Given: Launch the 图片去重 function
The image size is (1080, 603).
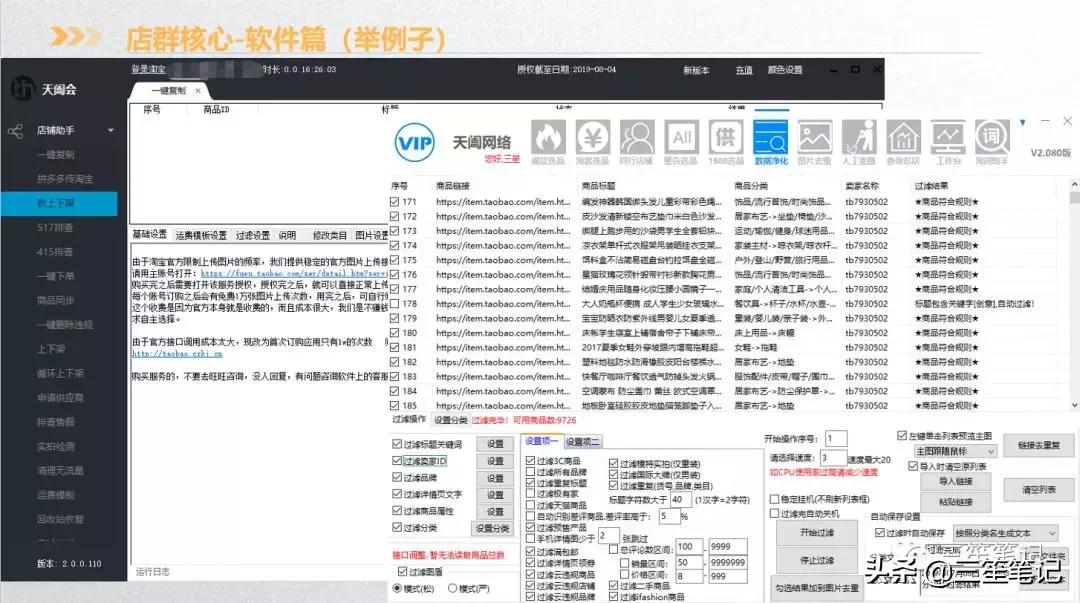Looking at the screenshot, I should (813, 140).
